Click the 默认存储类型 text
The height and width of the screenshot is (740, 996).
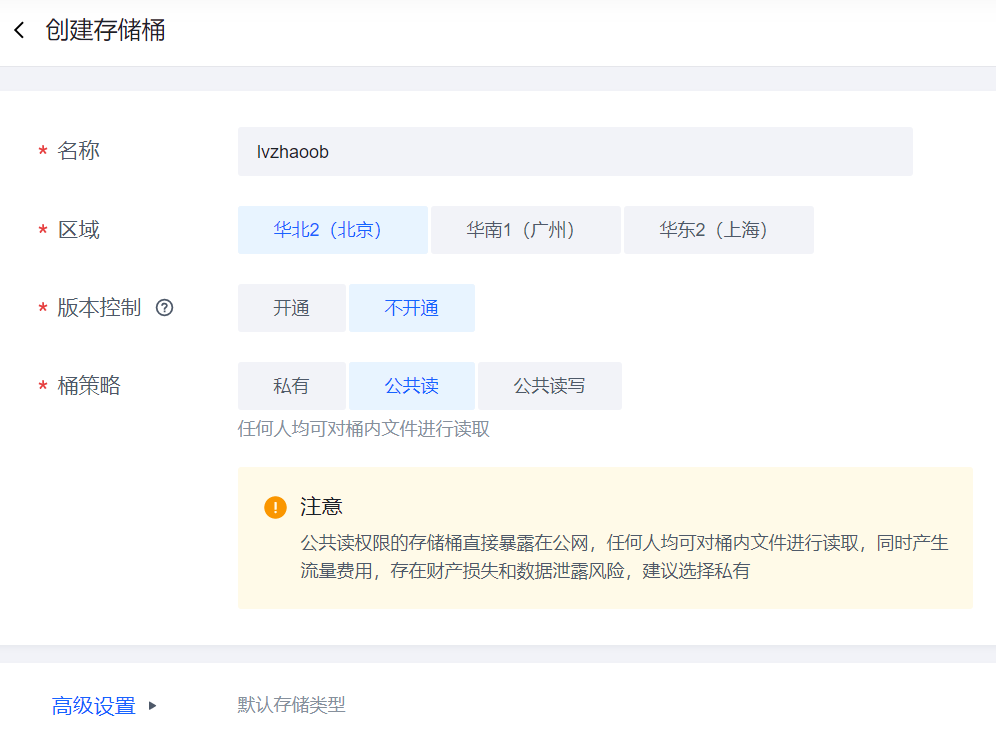point(291,705)
